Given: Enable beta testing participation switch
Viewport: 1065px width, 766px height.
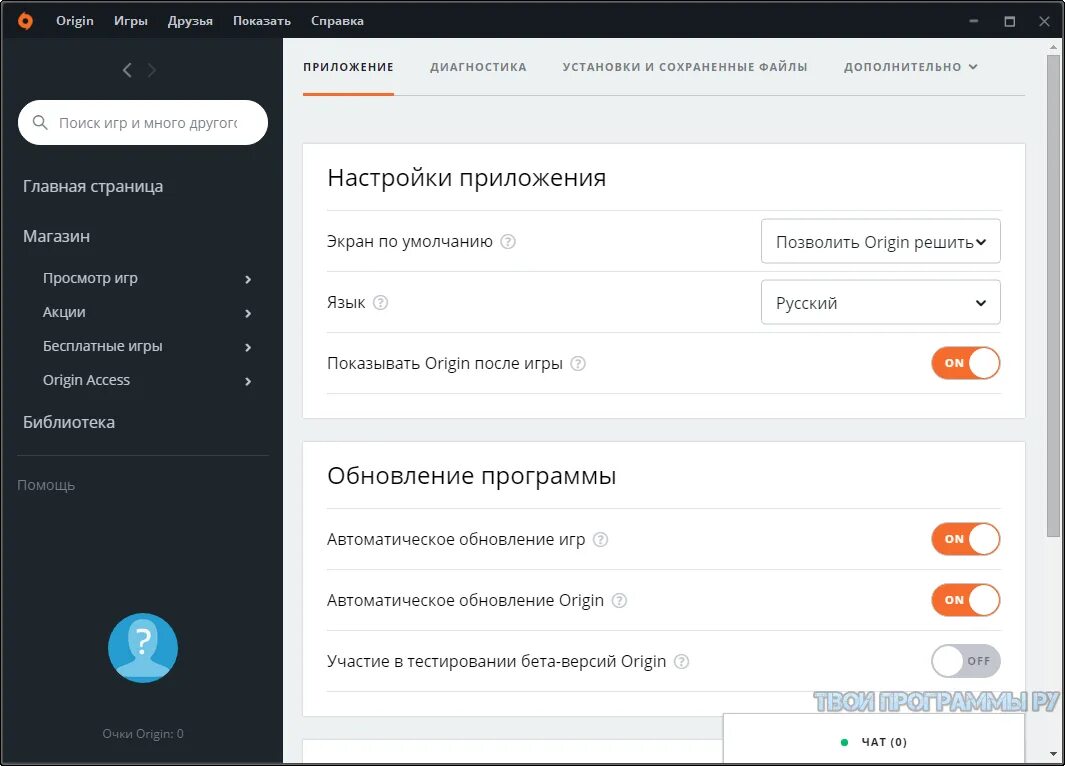Looking at the screenshot, I should [966, 661].
